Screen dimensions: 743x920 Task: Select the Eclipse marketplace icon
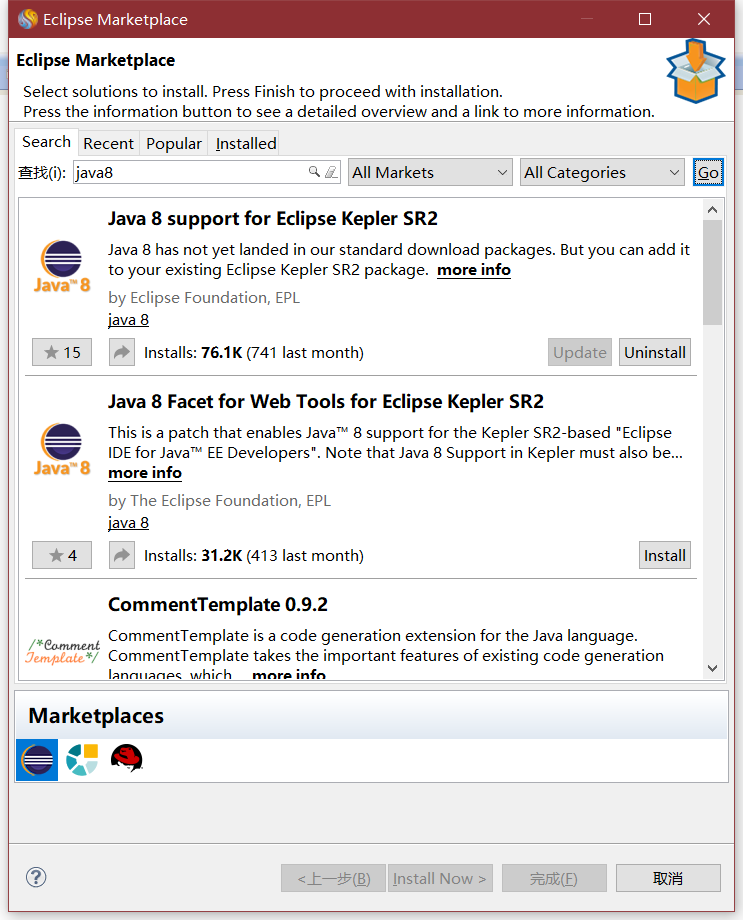point(37,760)
